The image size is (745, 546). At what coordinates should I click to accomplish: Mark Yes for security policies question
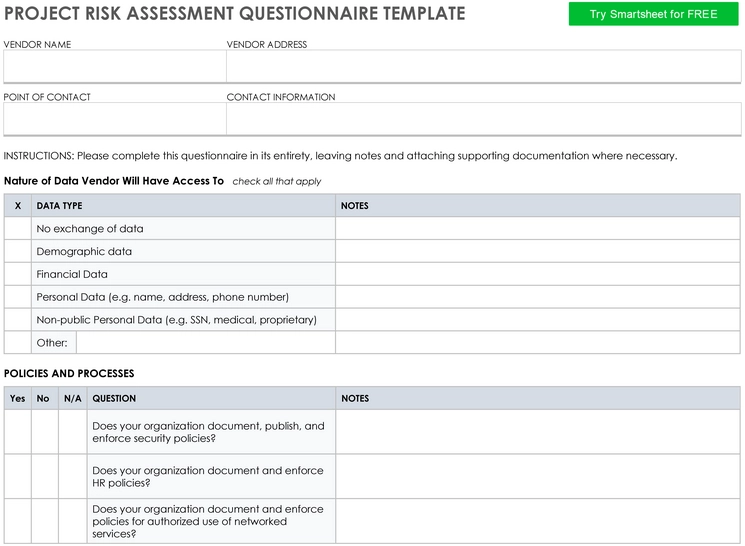(x=18, y=432)
